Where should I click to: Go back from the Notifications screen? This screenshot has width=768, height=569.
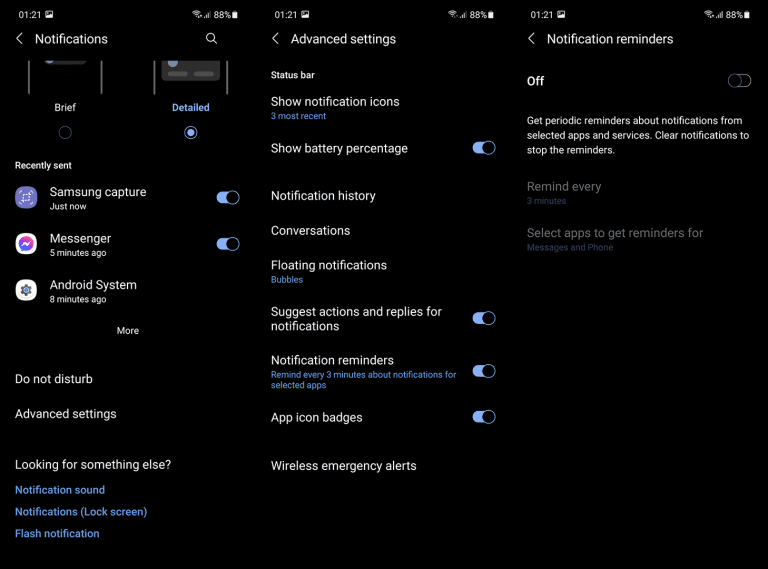[x=20, y=38]
